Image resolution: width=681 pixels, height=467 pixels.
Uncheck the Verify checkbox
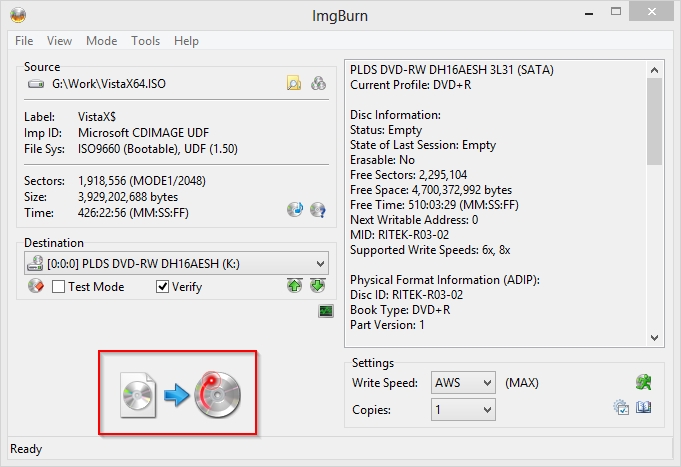(x=162, y=287)
